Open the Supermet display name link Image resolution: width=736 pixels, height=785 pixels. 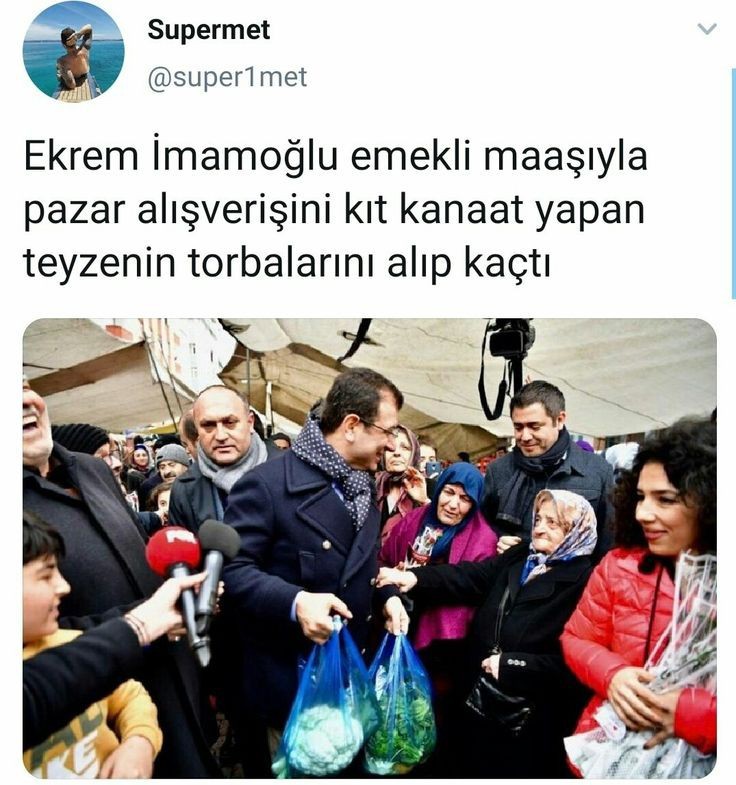tap(209, 30)
